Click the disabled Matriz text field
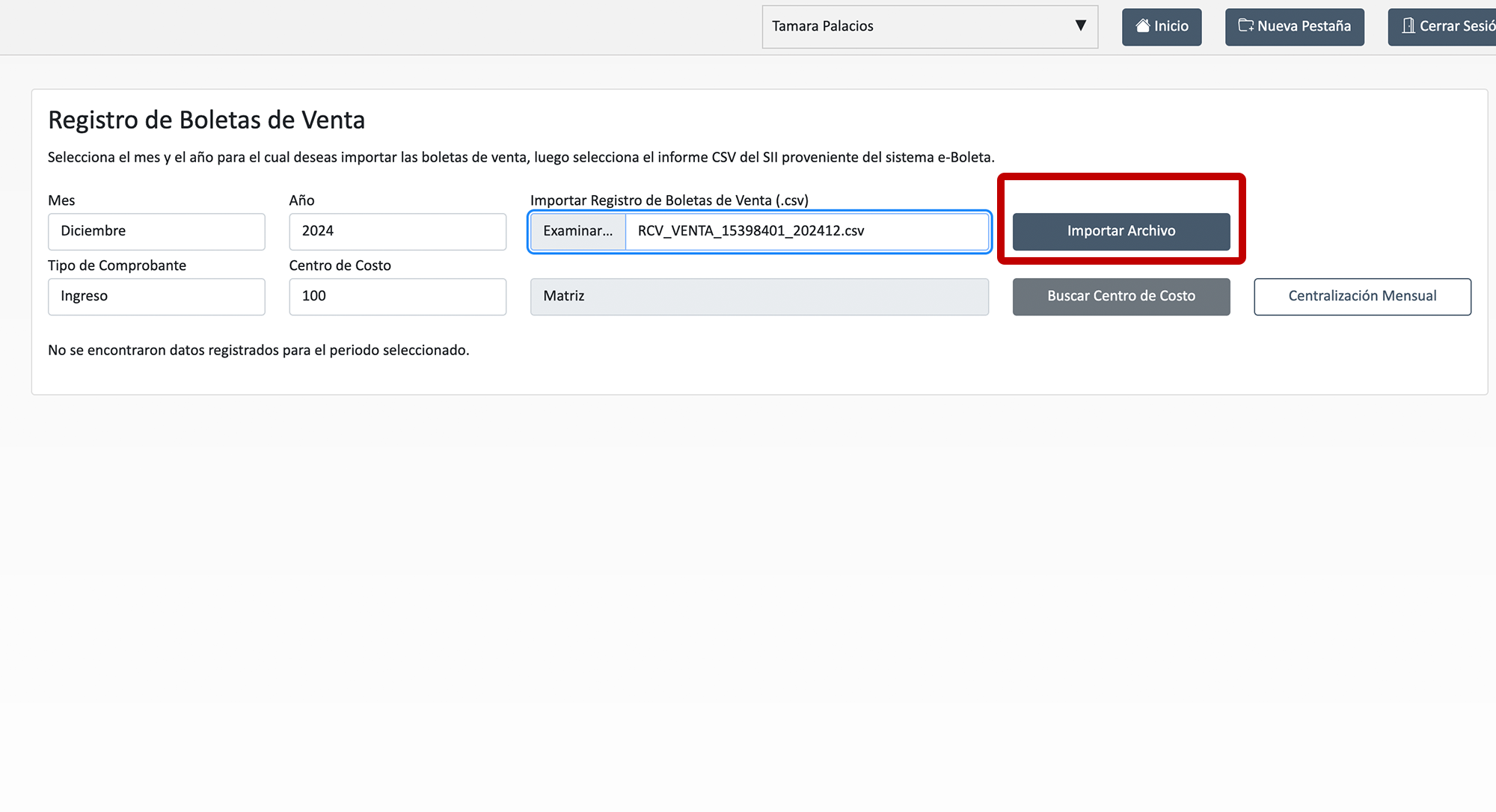The image size is (1496, 812). (x=759, y=297)
